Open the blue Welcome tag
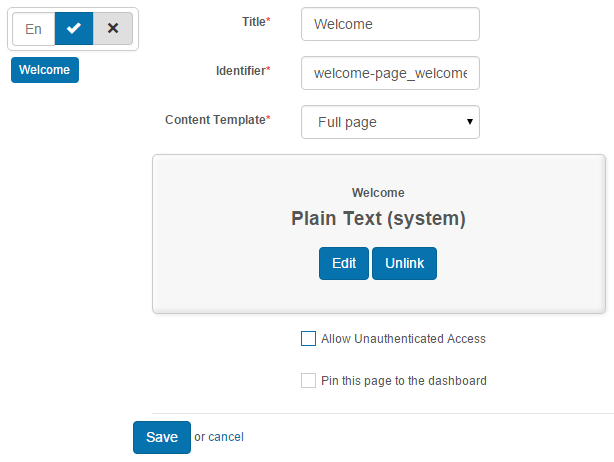The width and height of the screenshot is (614, 462). coord(44,70)
